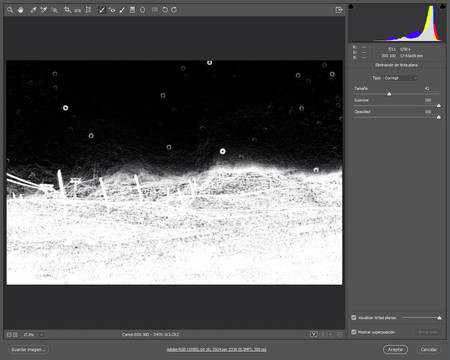Select the large spot marker near image center

(x=223, y=151)
